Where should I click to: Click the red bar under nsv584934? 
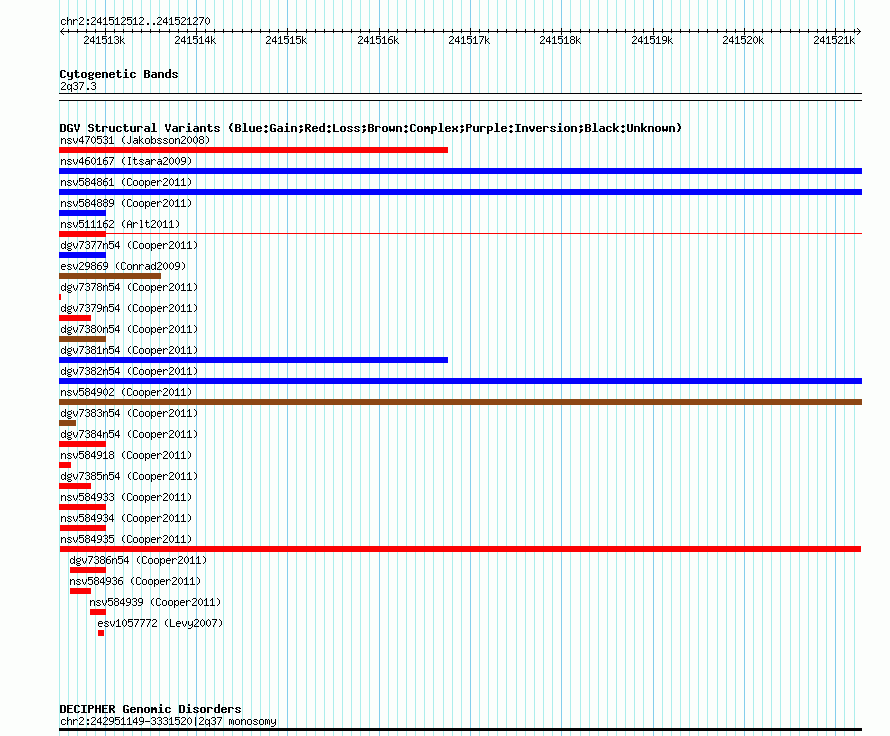click(x=82, y=528)
